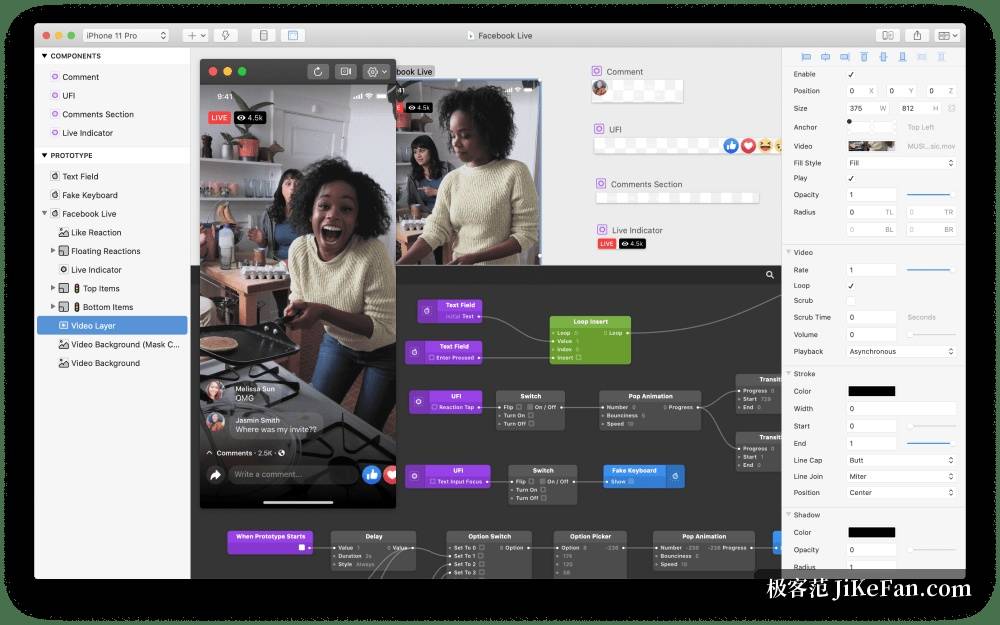Expand the Top Items layer

(x=53, y=288)
